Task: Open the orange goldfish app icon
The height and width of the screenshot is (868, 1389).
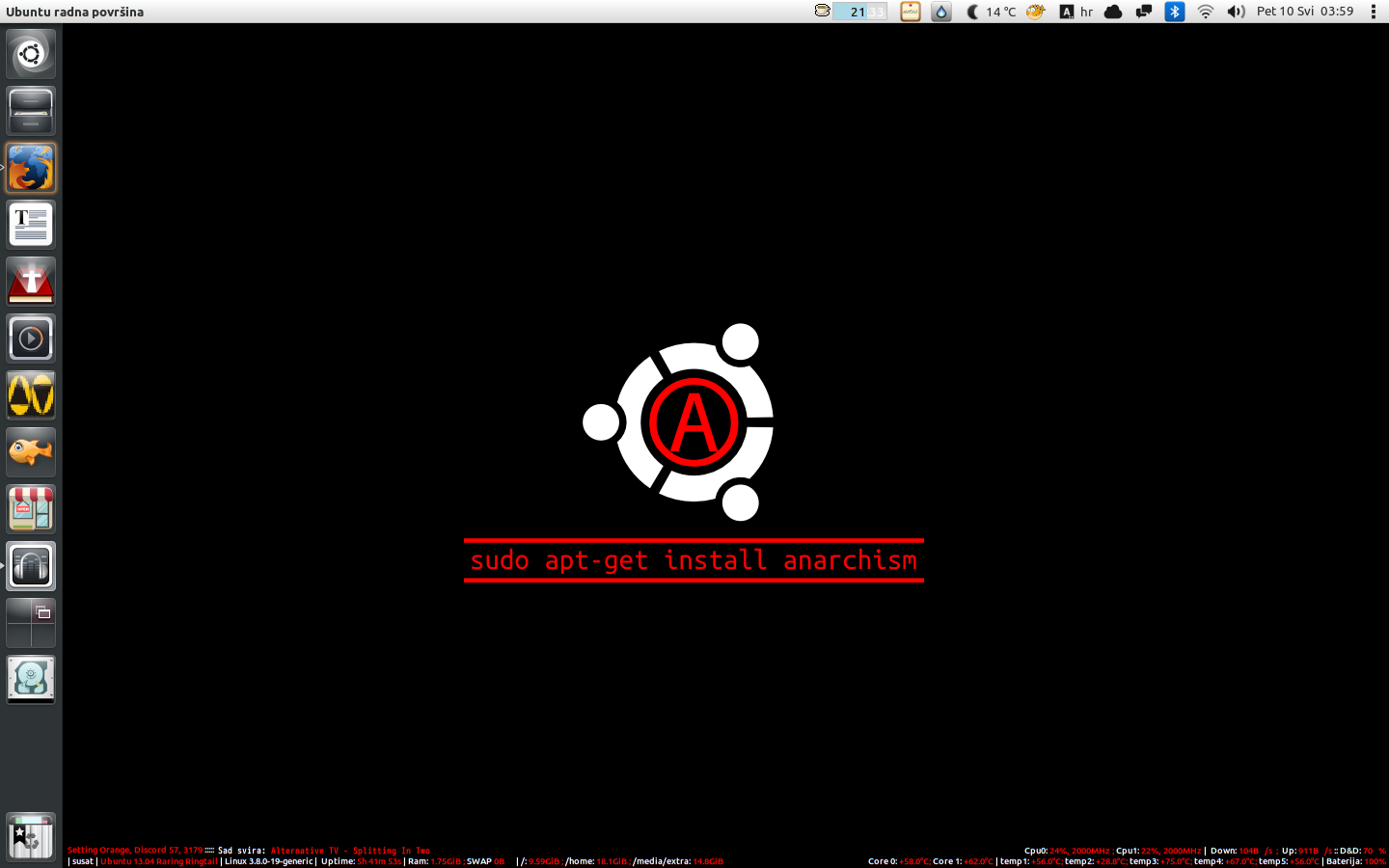Action: tap(31, 452)
